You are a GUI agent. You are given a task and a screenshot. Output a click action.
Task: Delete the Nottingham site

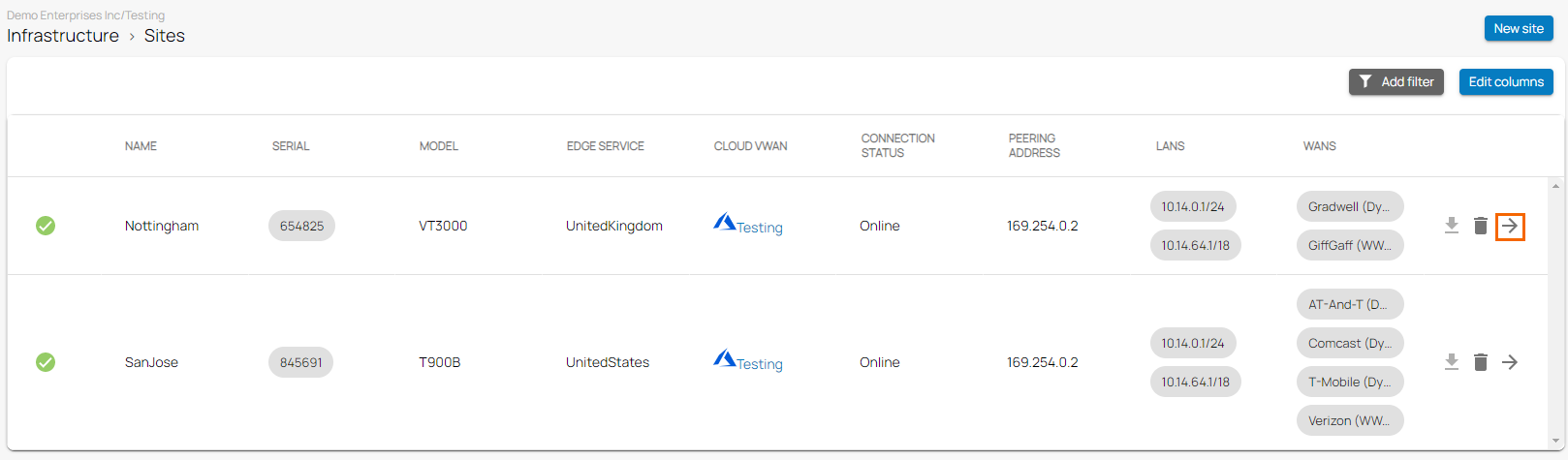tap(1480, 226)
